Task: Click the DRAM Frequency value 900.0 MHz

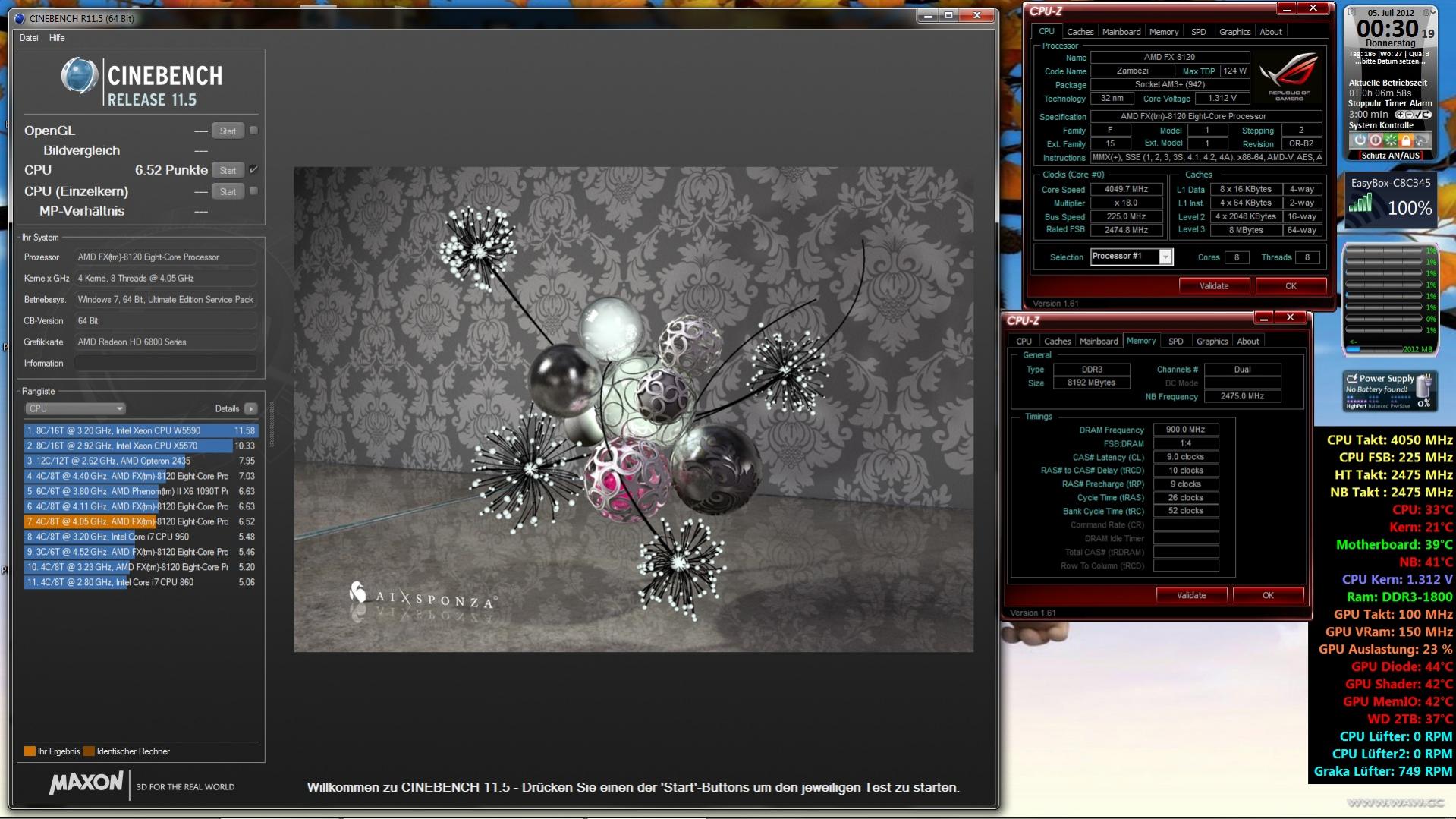Action: click(1185, 430)
